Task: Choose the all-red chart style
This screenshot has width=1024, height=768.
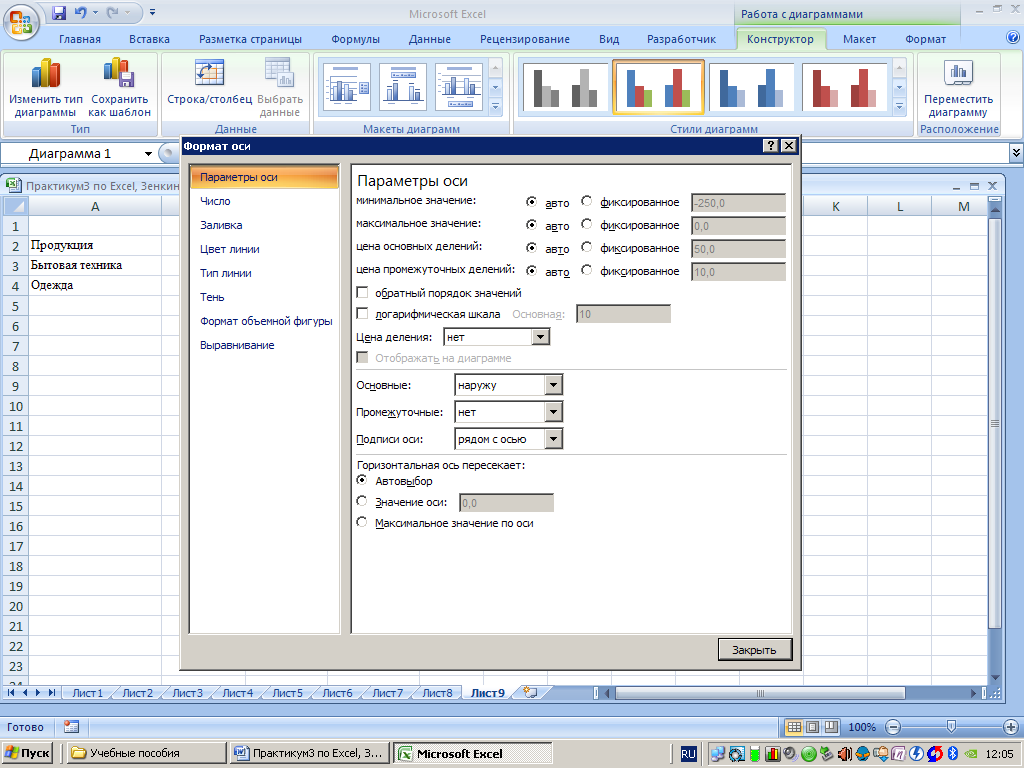Action: click(844, 87)
